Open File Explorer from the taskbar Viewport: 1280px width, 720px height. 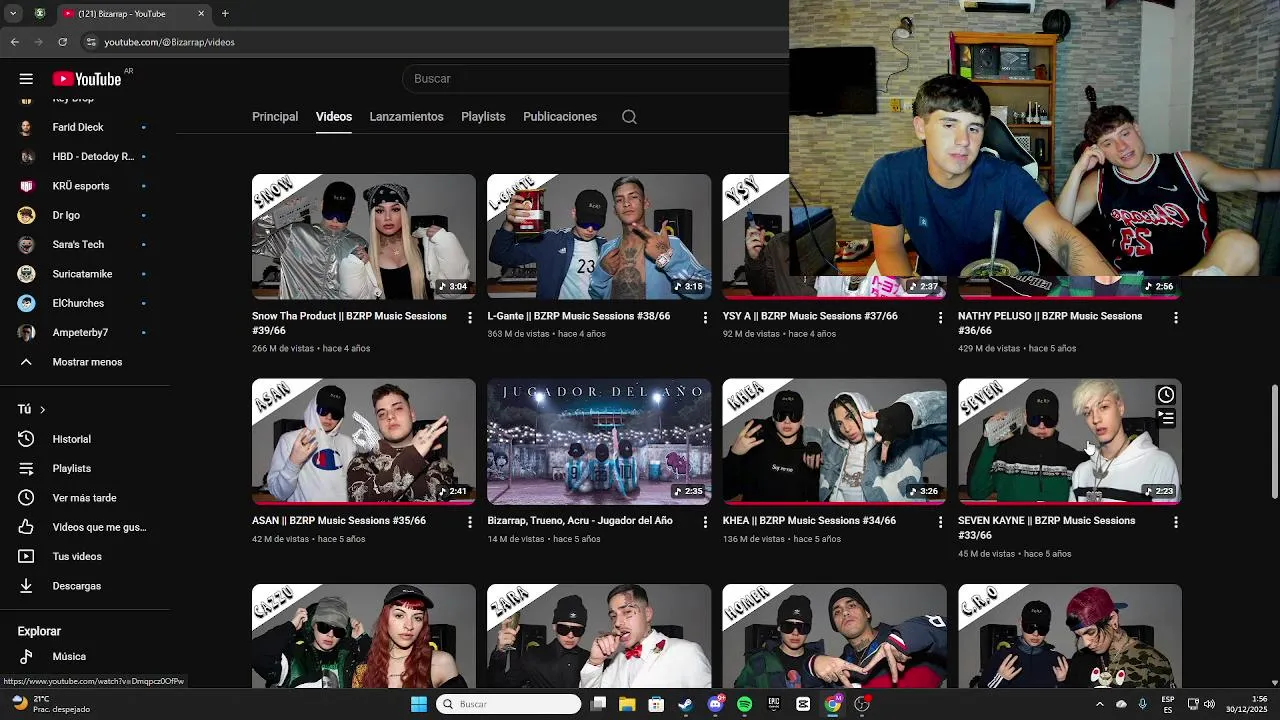click(627, 704)
